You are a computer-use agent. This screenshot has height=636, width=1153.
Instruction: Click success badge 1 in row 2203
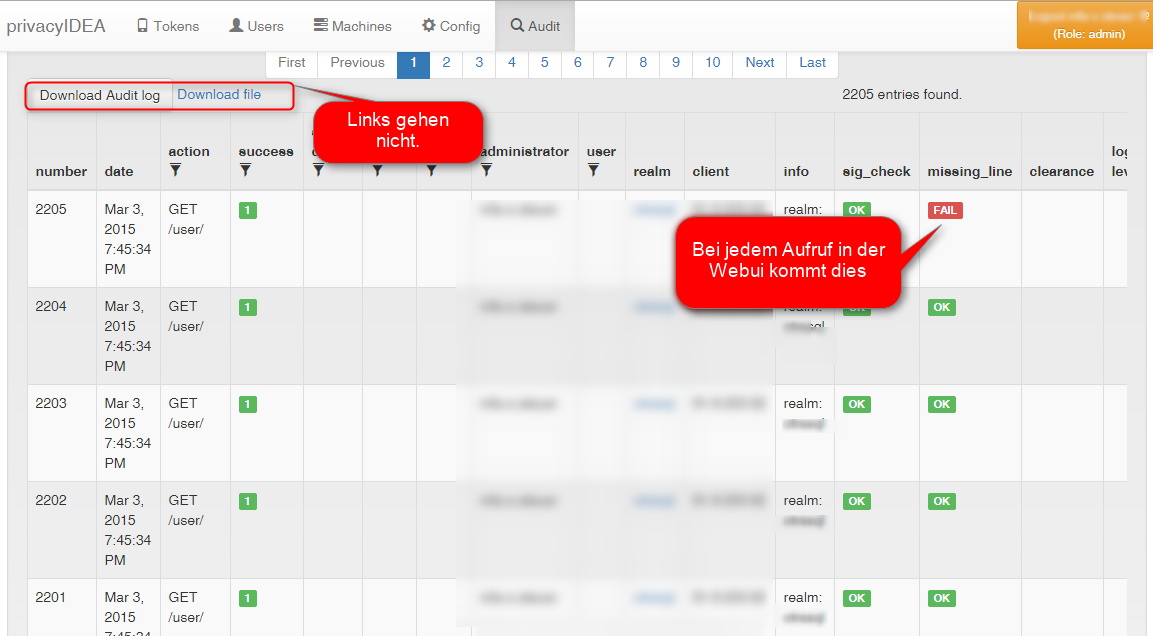248,404
